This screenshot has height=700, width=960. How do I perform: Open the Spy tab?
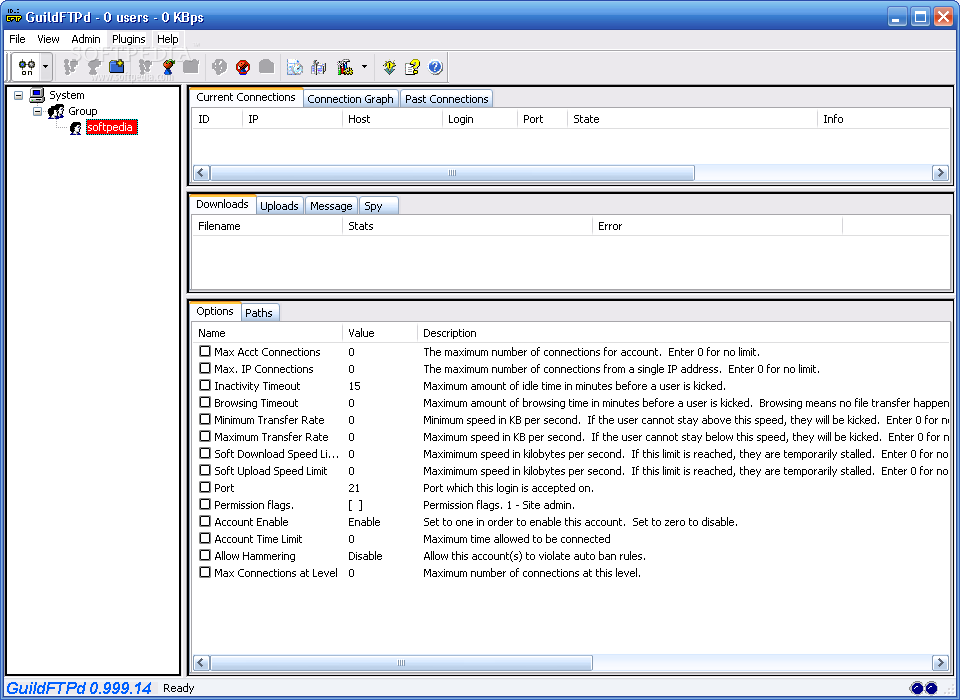point(378,206)
